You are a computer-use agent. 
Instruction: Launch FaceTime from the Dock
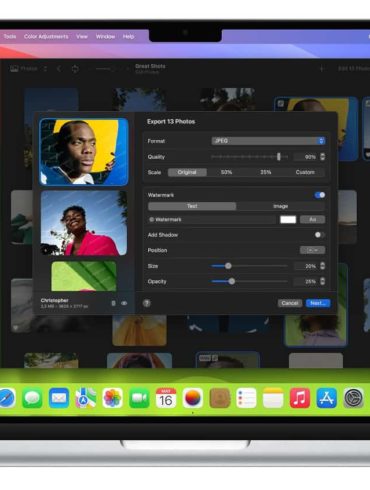pos(139,398)
